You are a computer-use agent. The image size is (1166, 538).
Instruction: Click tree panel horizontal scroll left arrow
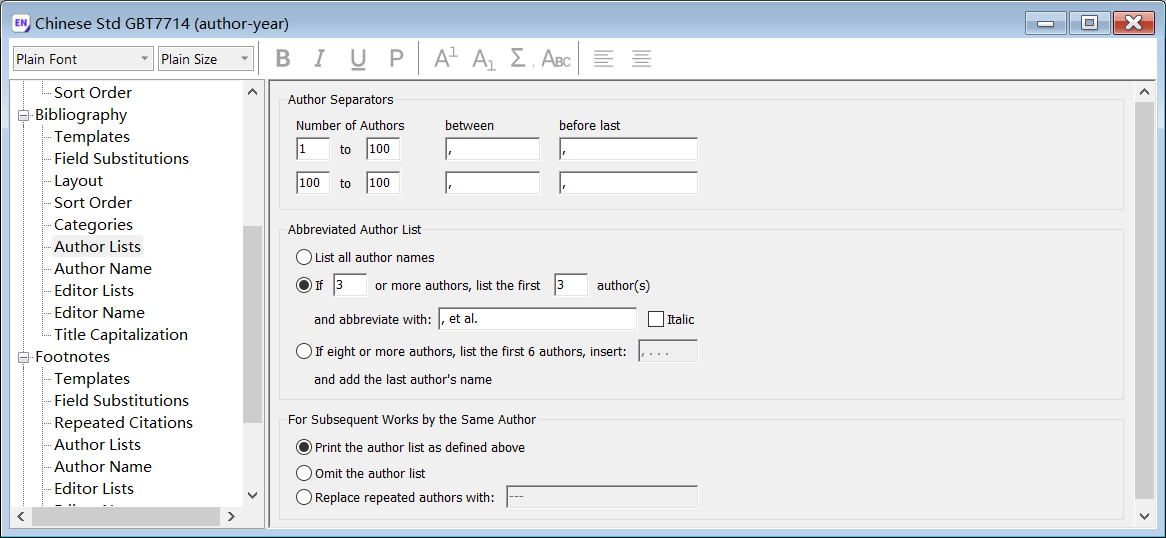tap(21, 516)
